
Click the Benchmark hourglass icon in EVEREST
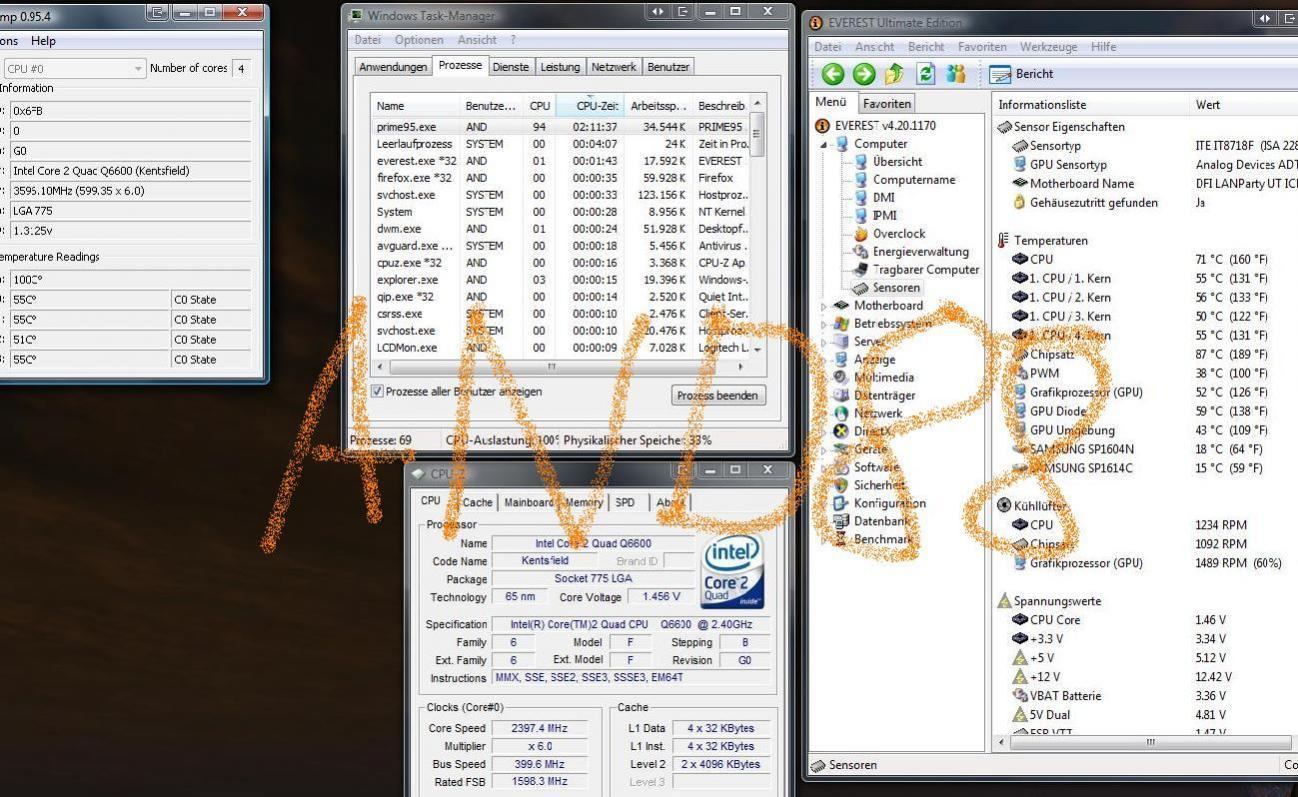841,539
